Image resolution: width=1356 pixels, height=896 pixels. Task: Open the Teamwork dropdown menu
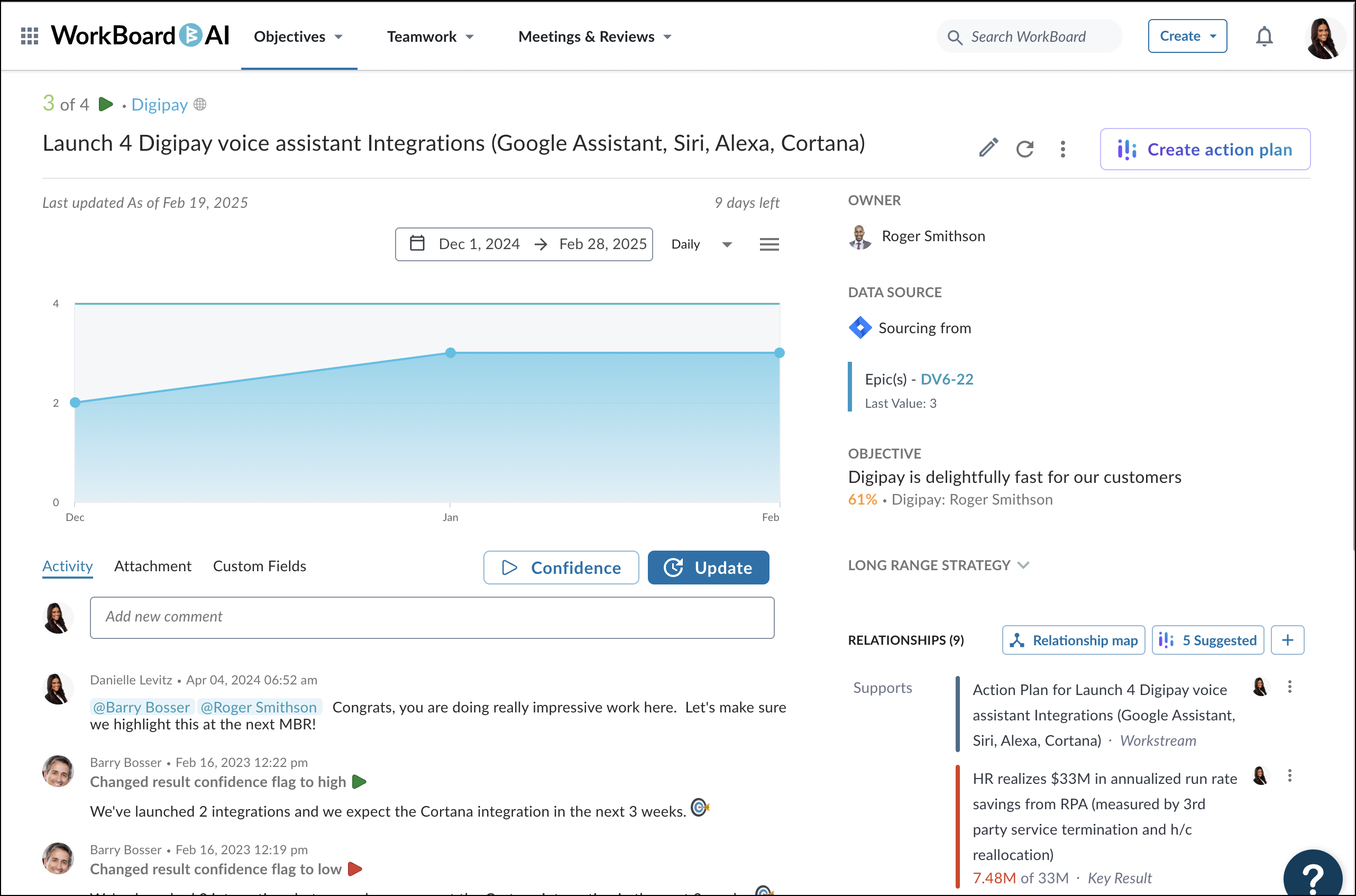pos(430,36)
